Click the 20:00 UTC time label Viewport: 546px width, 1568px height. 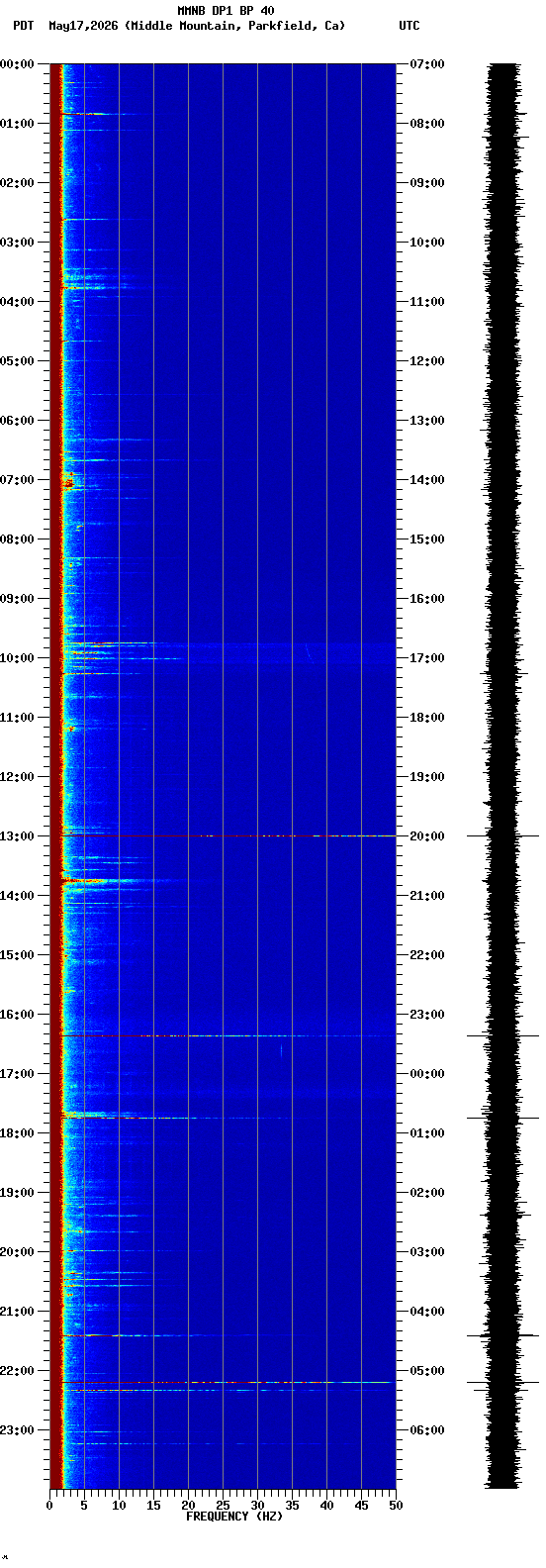(427, 836)
